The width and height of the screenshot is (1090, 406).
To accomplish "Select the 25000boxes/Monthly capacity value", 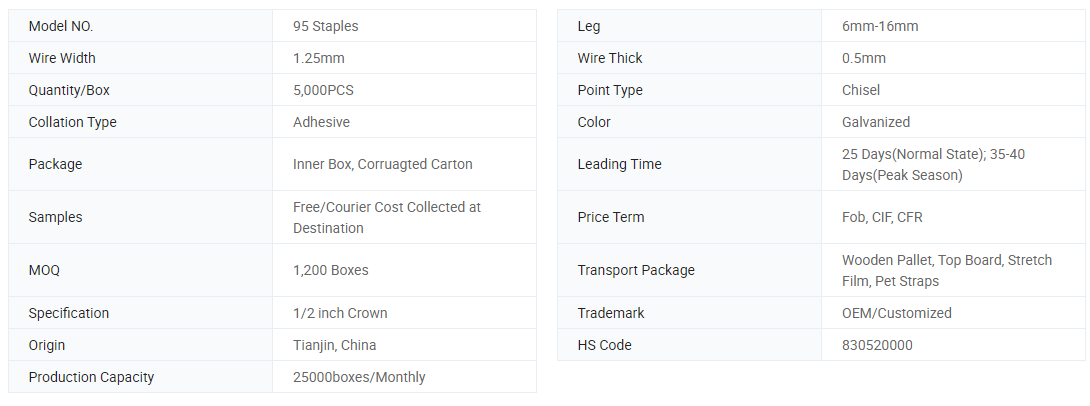I will point(359,377).
